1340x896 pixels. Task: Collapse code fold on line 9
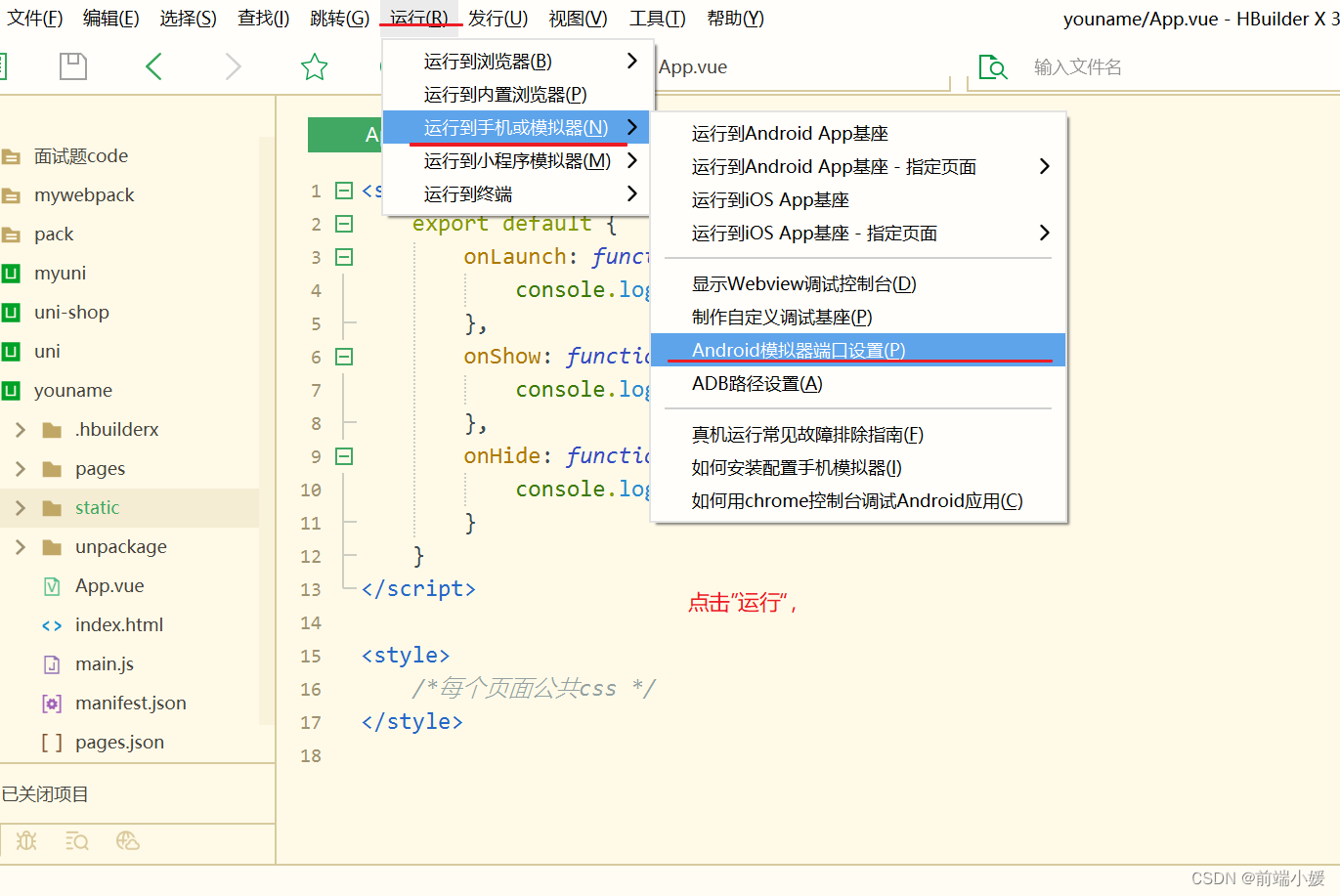(x=344, y=456)
